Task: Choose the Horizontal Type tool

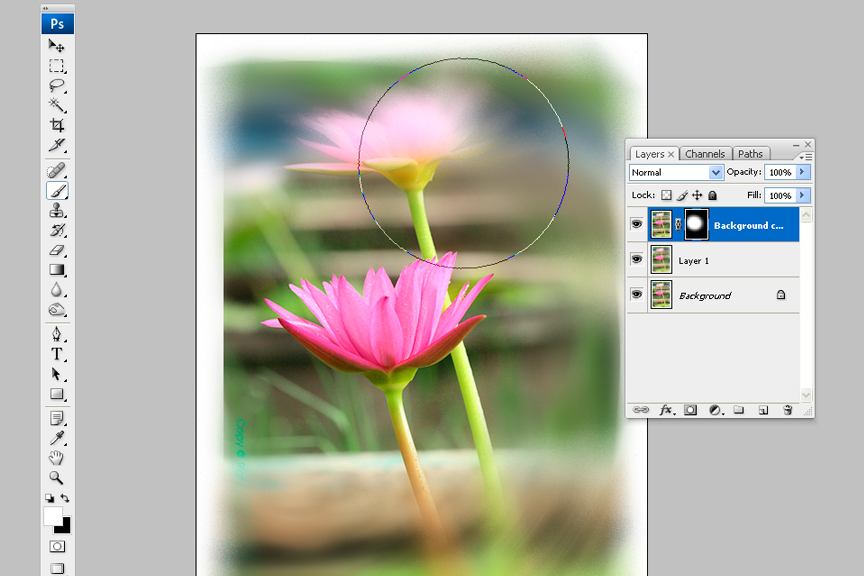Action: pyautogui.click(x=57, y=354)
